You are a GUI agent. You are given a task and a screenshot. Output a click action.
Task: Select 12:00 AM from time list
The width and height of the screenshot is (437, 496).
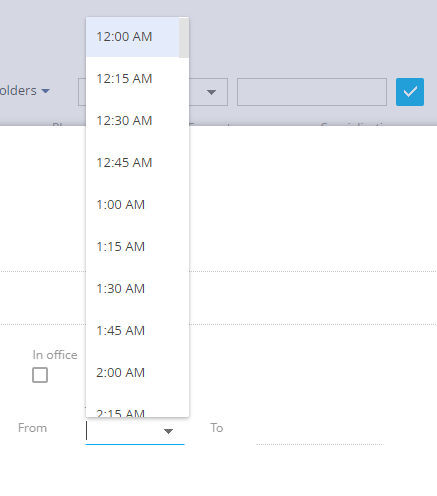tap(133, 37)
